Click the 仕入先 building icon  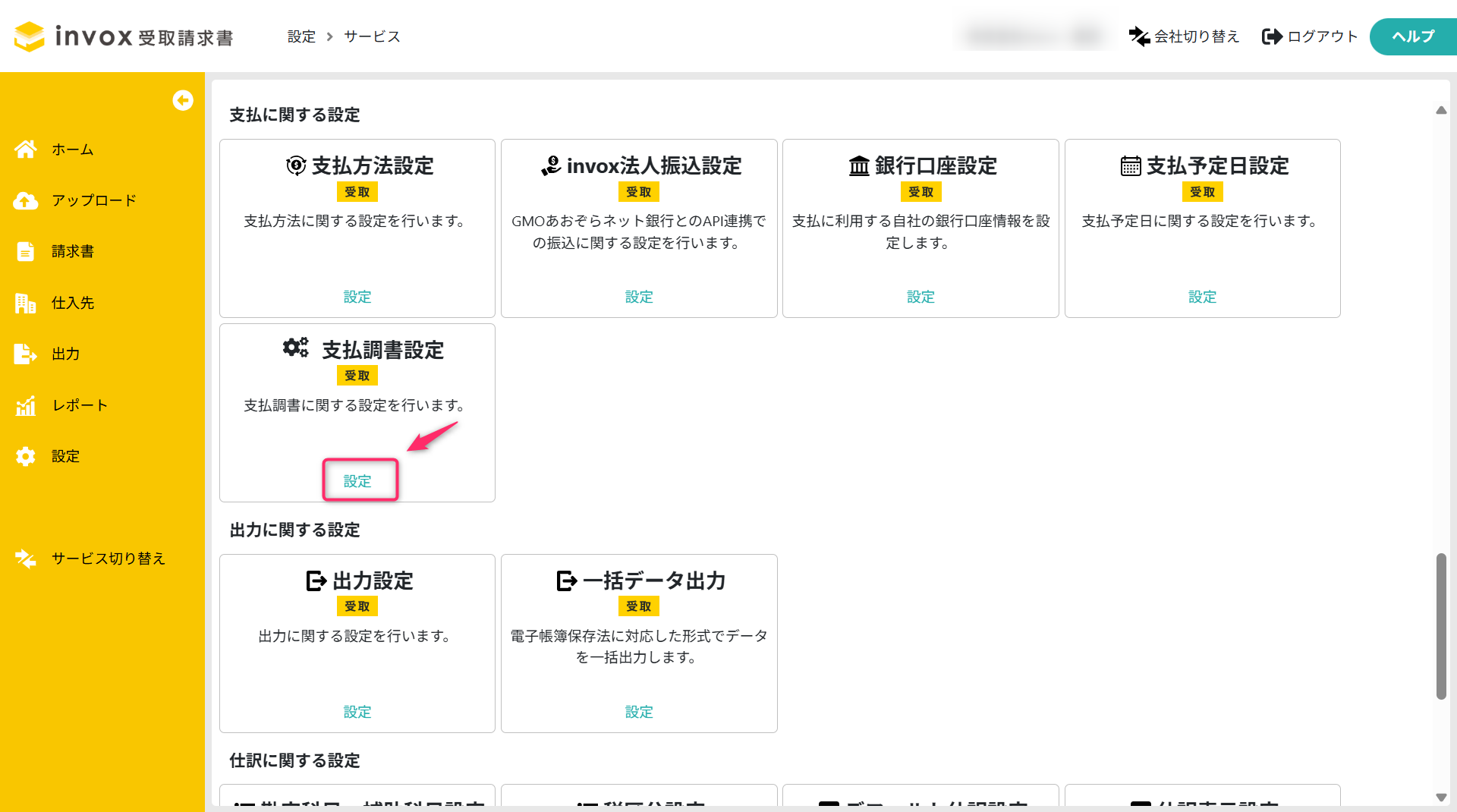pyautogui.click(x=26, y=303)
